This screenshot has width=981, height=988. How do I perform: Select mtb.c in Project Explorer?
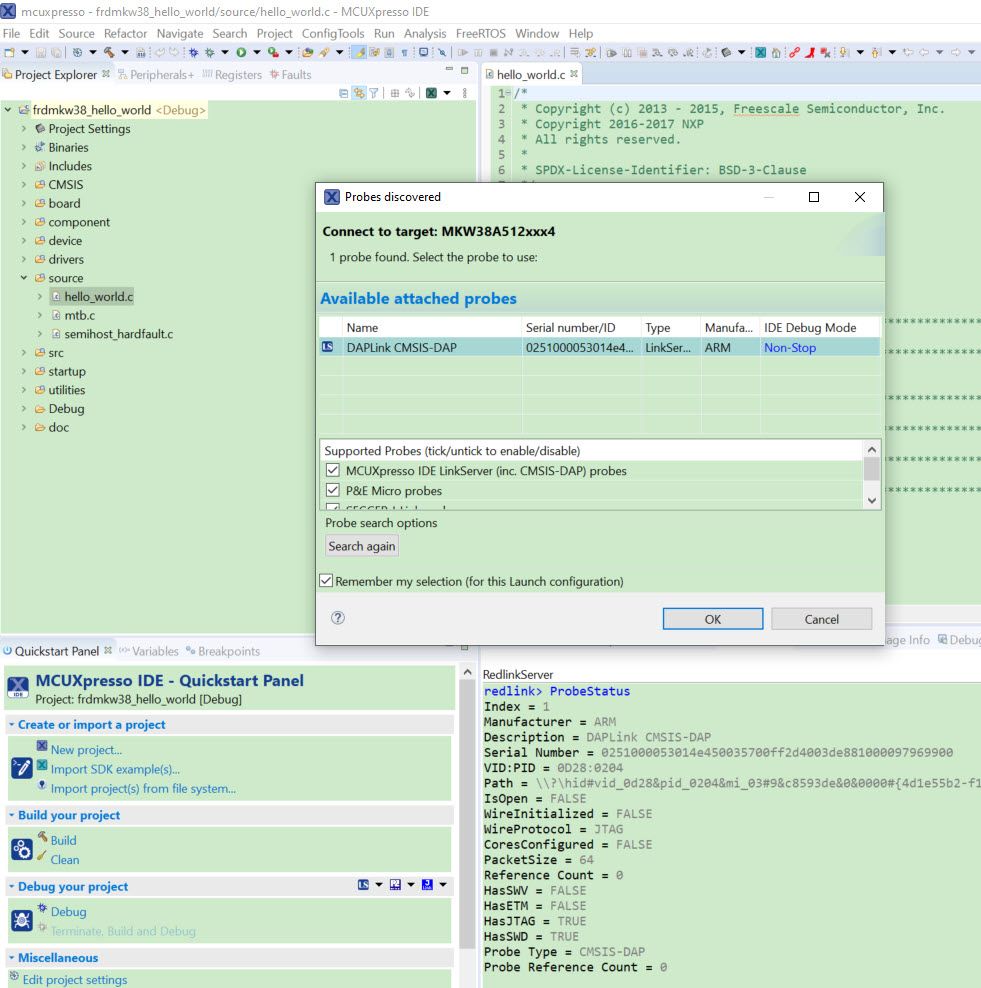[79, 315]
